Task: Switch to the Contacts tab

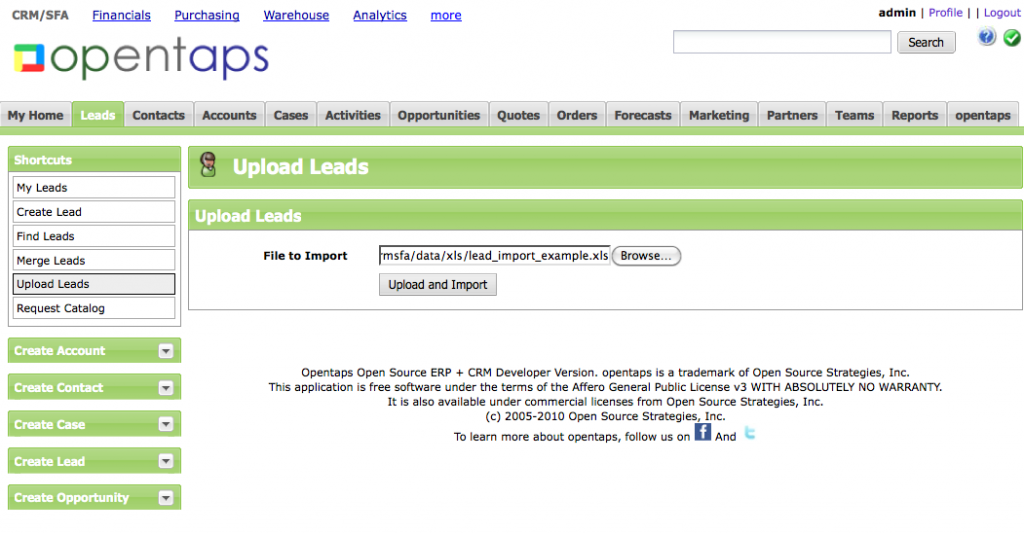Action: coord(159,115)
